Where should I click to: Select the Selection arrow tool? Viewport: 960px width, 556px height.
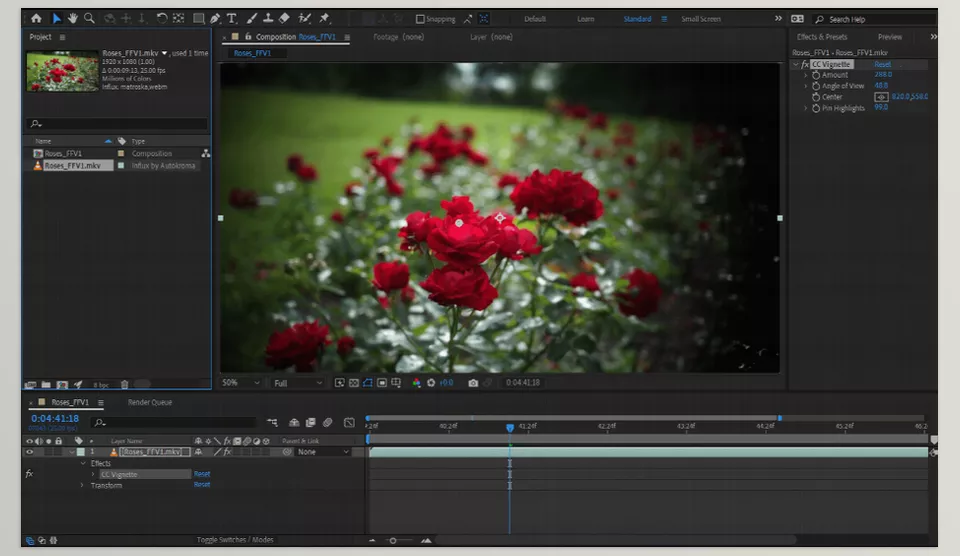tap(56, 18)
